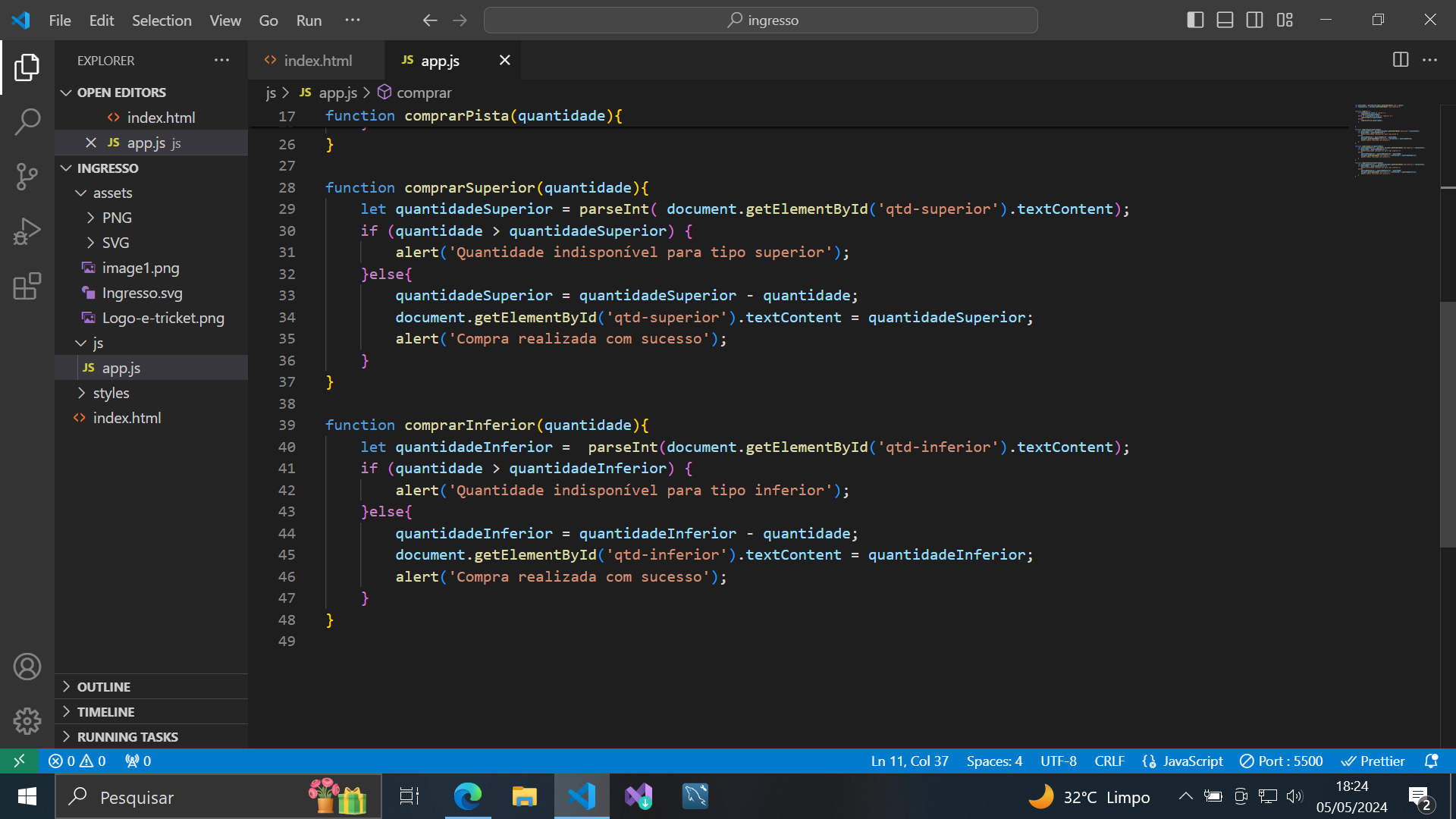This screenshot has width=1456, height=819.
Task: Open the Manage gear settings icon
Action: click(x=27, y=721)
